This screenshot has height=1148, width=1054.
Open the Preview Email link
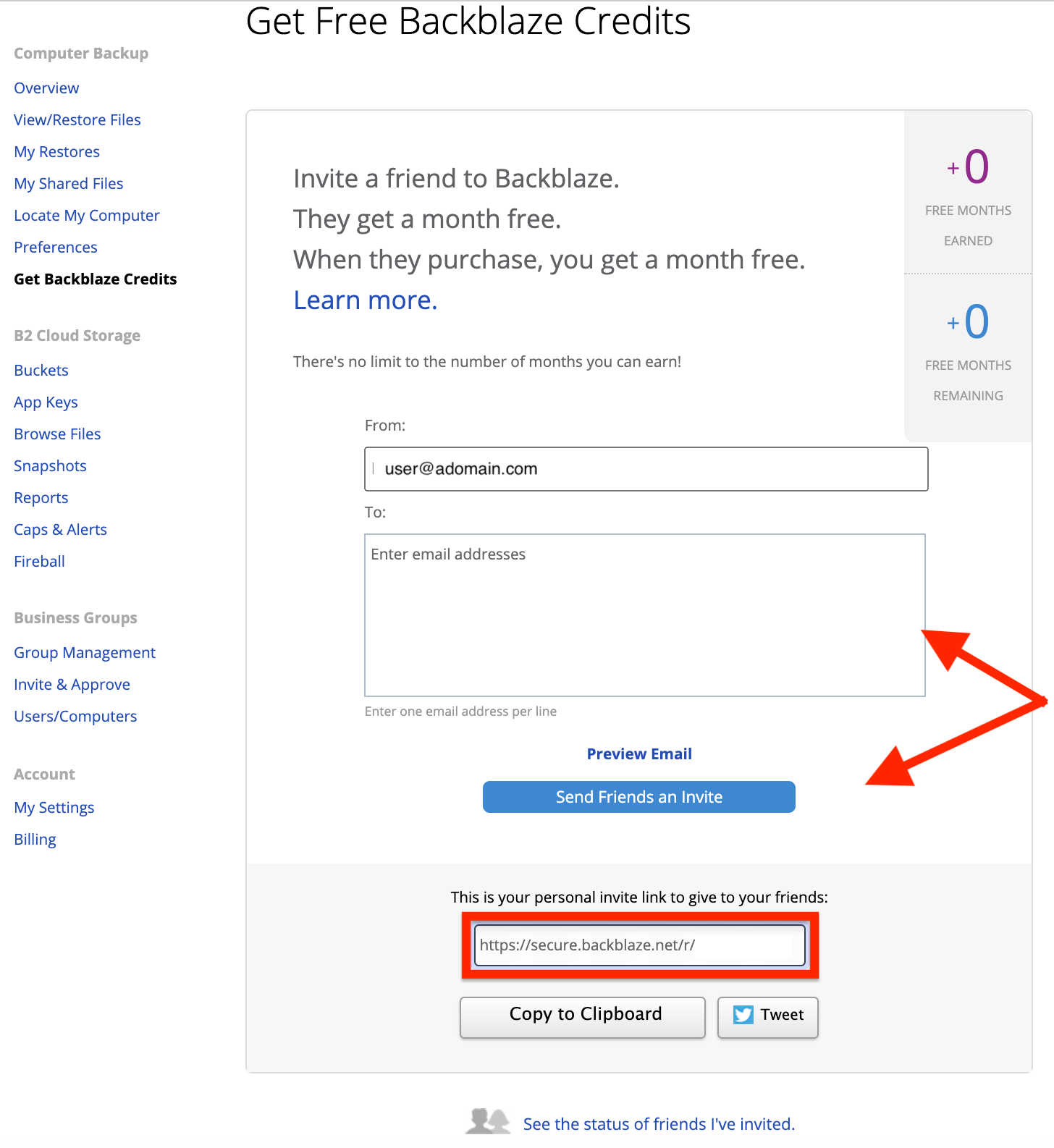[639, 754]
